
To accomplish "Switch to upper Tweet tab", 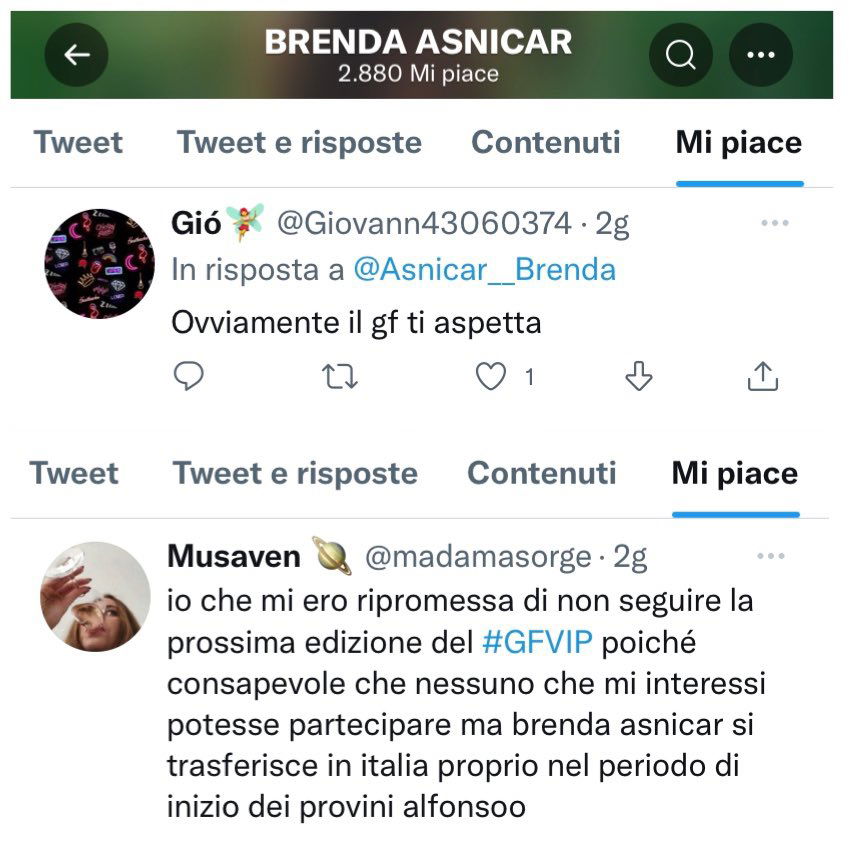I will coord(78,143).
